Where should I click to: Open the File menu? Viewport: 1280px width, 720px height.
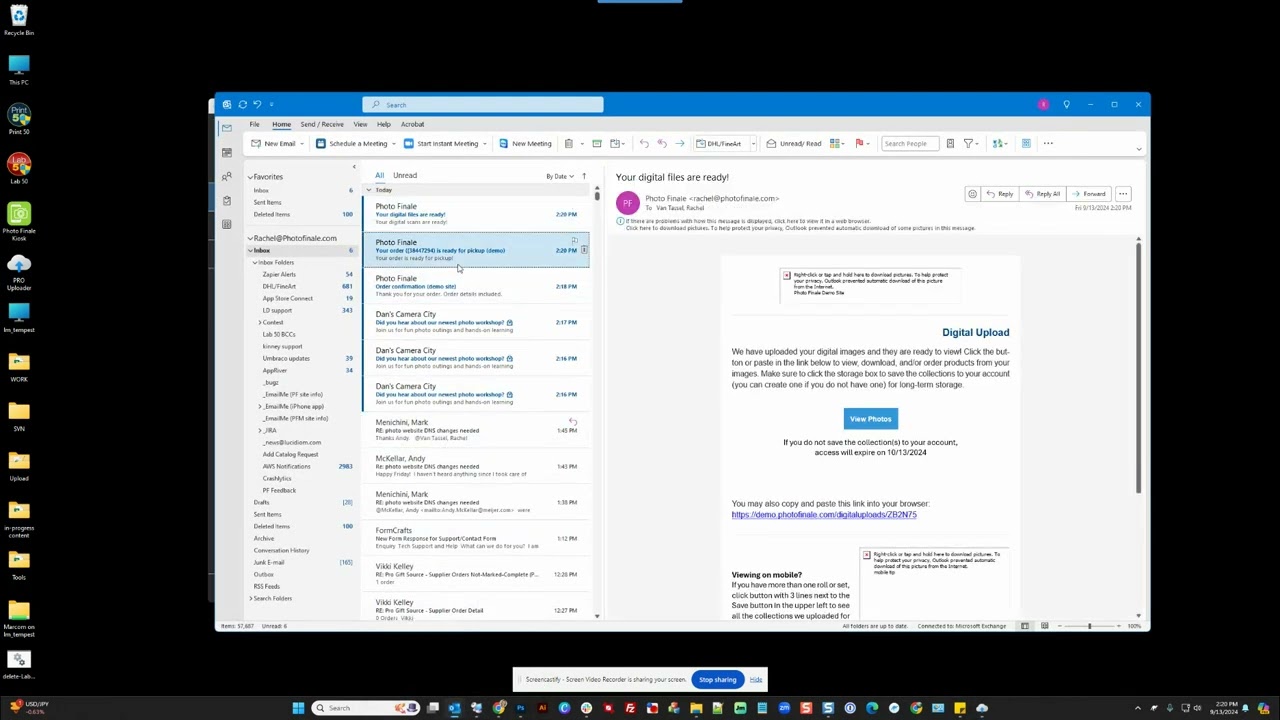254,124
